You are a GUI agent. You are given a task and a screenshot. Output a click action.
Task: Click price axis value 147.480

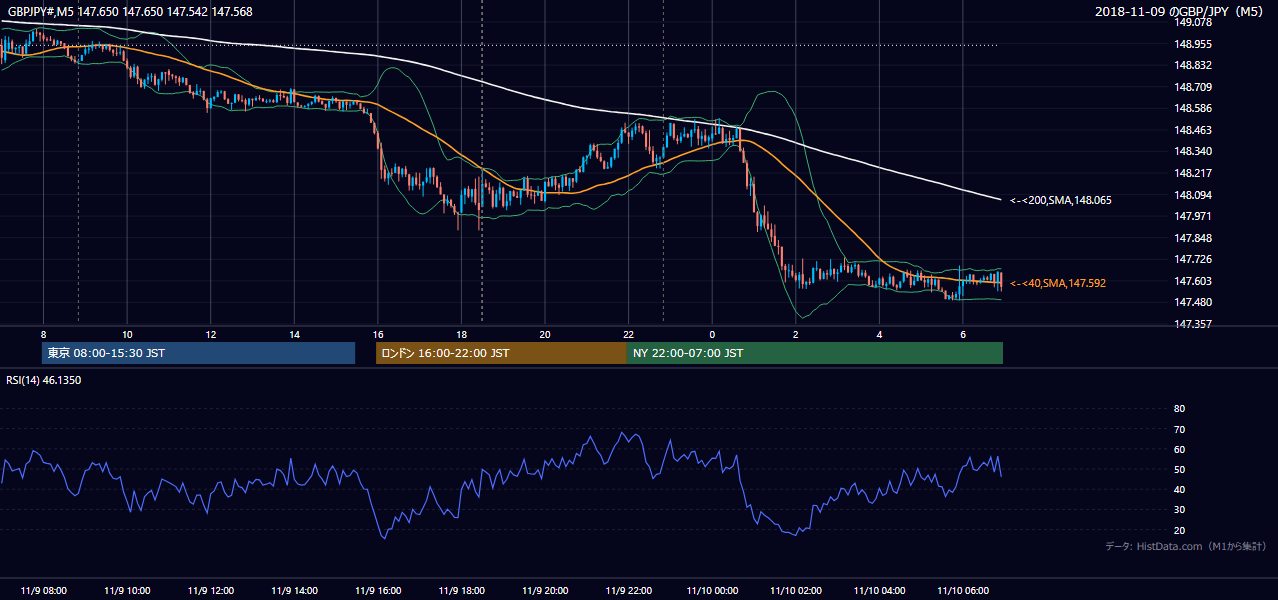1194,302
